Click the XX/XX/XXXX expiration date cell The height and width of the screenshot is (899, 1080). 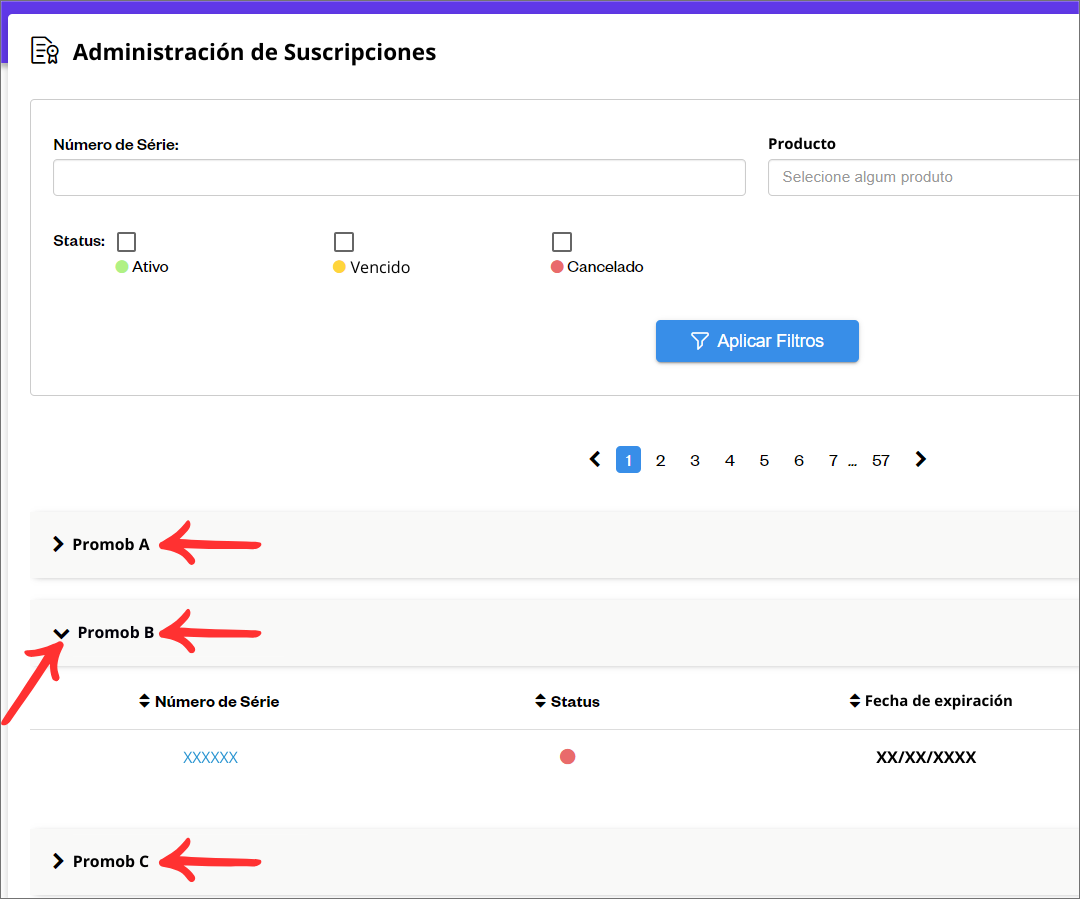pyautogui.click(x=926, y=758)
